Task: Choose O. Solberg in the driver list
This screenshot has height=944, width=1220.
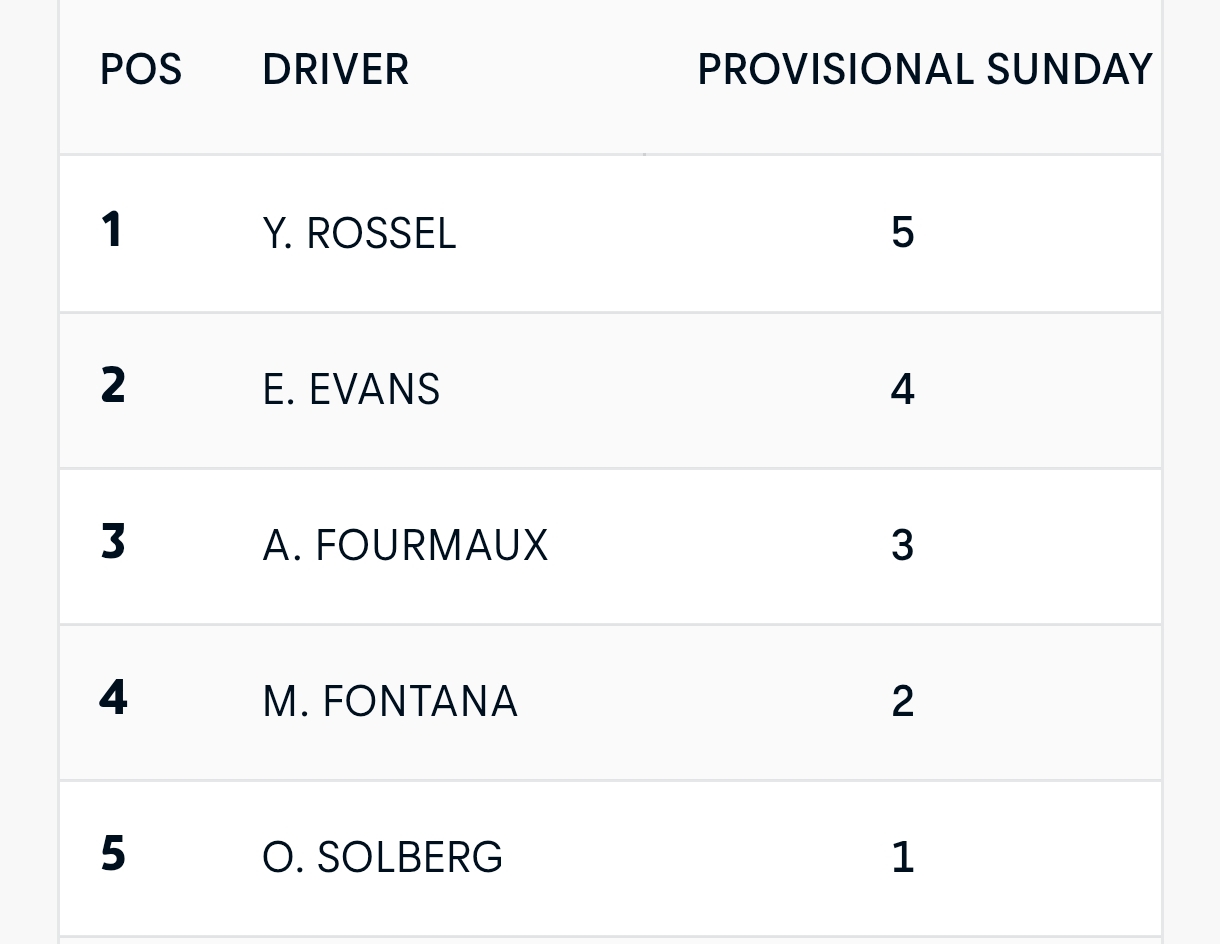Action: coord(382,858)
